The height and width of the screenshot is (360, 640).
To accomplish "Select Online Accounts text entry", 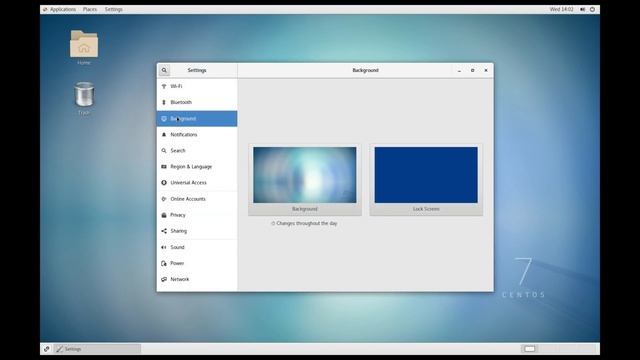I will tap(188, 199).
